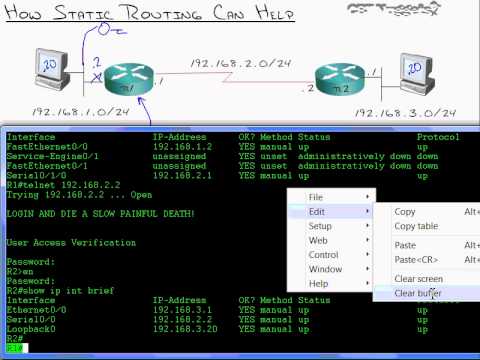Click the 192.168.3.1 address value
The height and width of the screenshot is (360, 480).
pos(182,310)
